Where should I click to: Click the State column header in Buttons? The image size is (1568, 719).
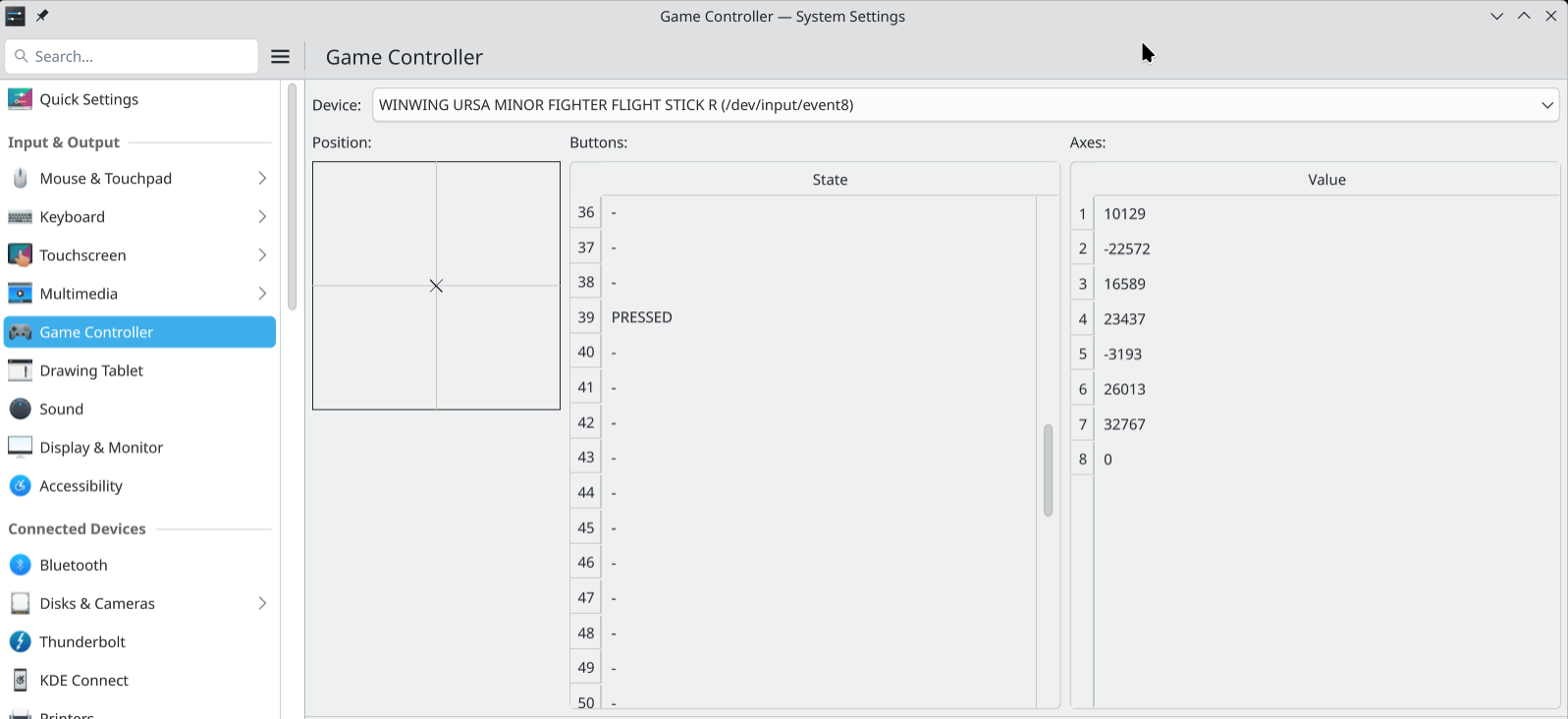830,179
